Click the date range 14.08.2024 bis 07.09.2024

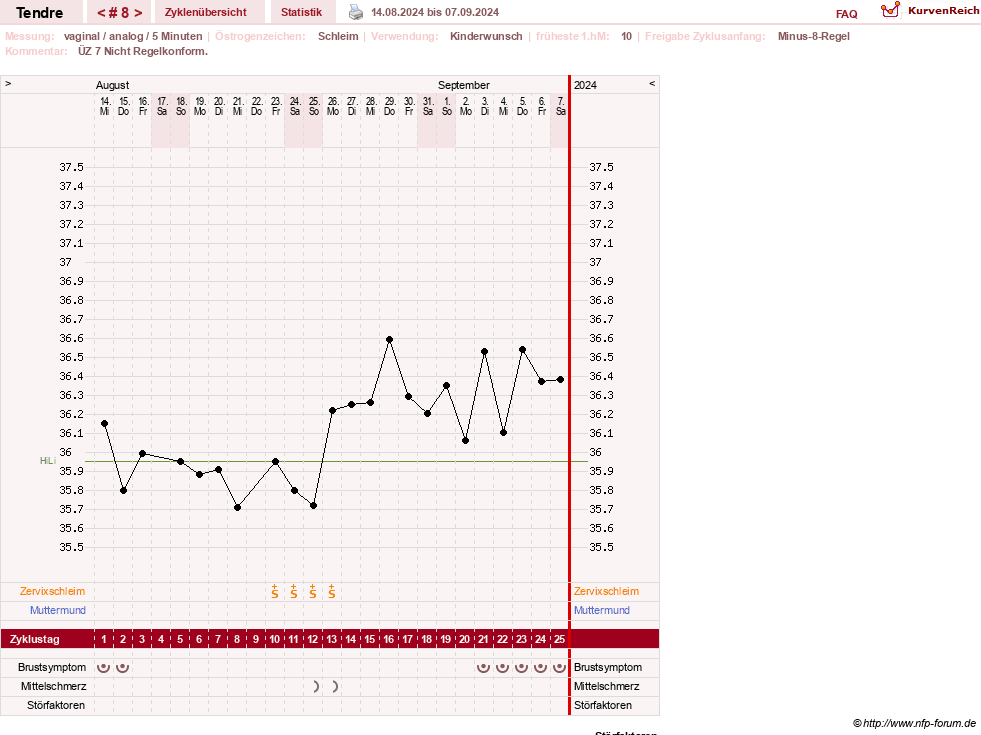point(435,13)
